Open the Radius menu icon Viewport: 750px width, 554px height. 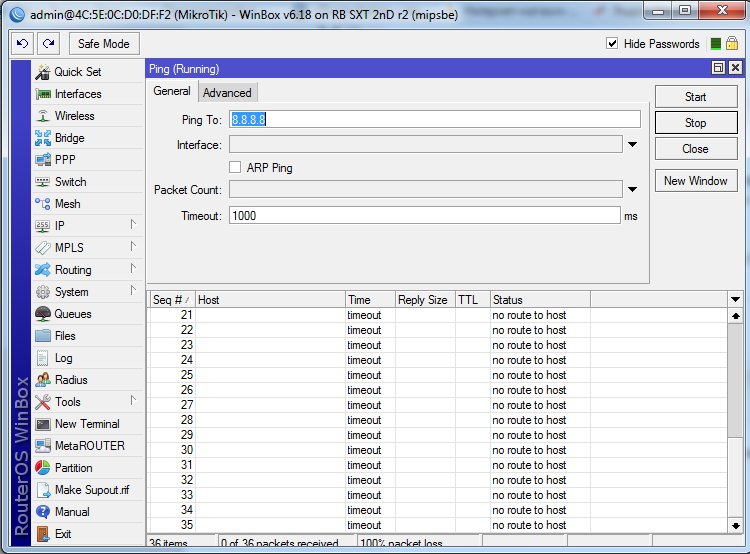[43, 380]
